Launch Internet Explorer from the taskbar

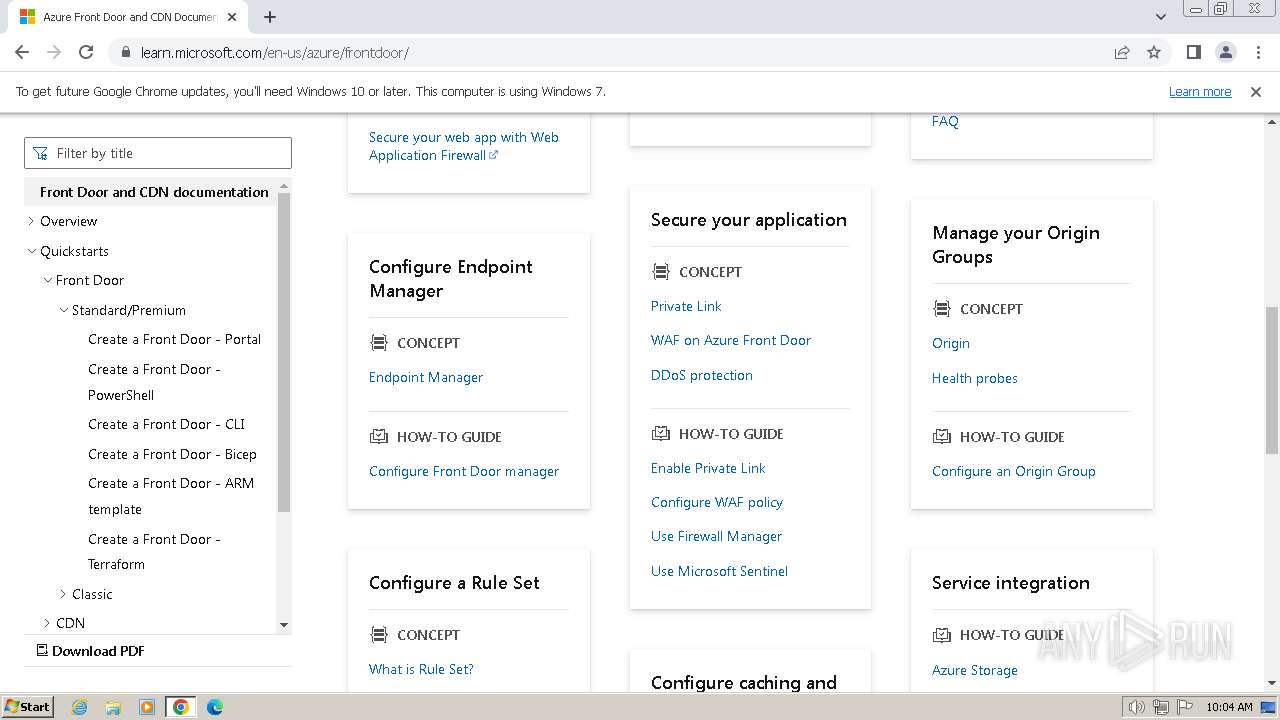(80, 707)
